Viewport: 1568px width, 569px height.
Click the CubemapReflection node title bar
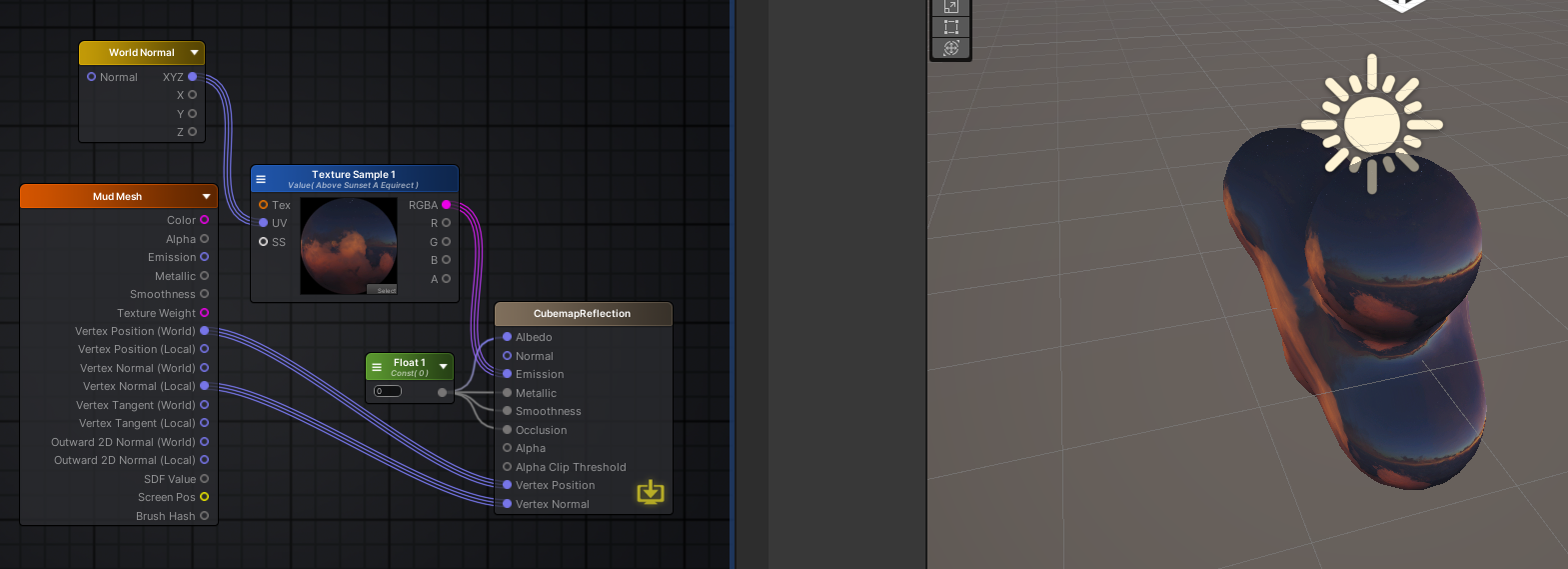pos(582,314)
